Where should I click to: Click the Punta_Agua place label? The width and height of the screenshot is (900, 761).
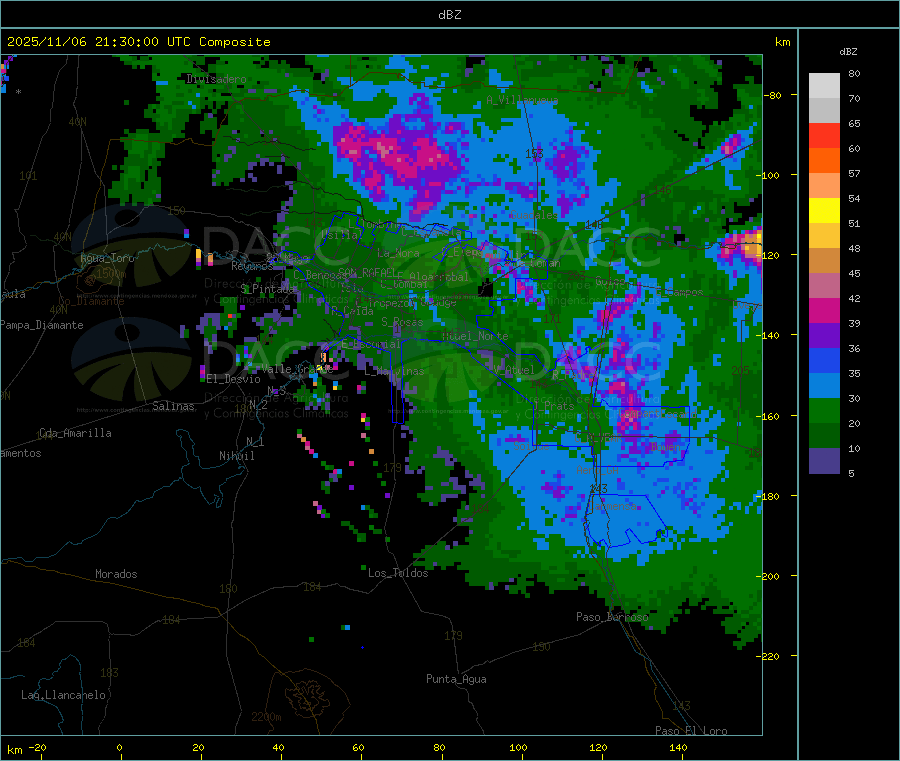456,680
